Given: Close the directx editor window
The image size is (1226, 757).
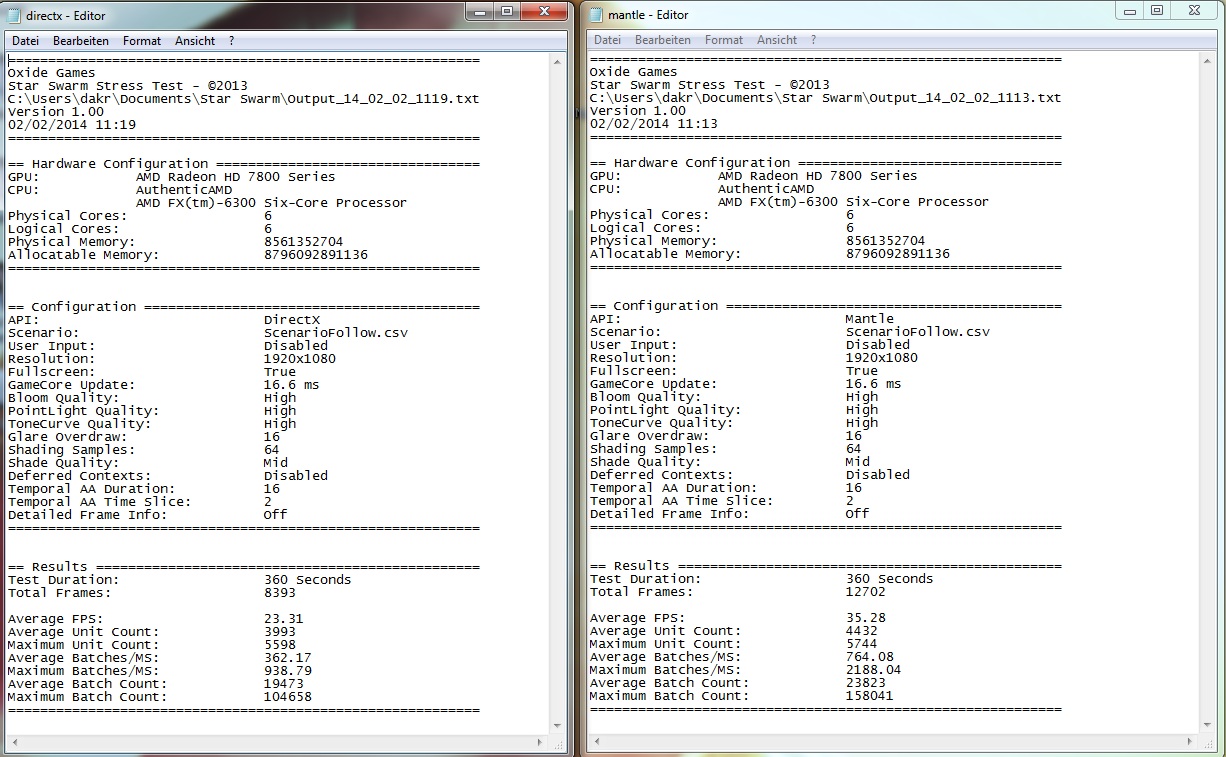Looking at the screenshot, I should click(x=545, y=11).
